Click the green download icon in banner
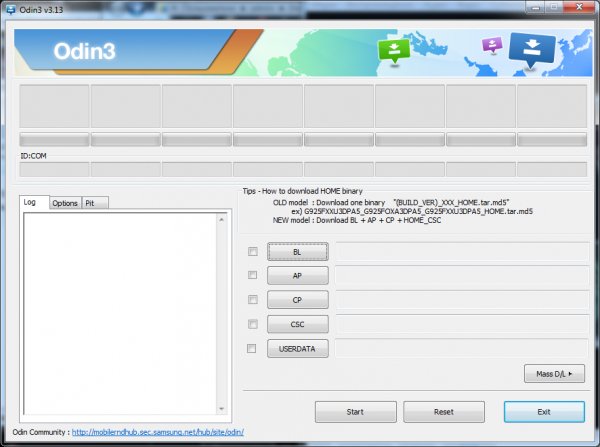The width and height of the screenshot is (600, 447). (394, 50)
